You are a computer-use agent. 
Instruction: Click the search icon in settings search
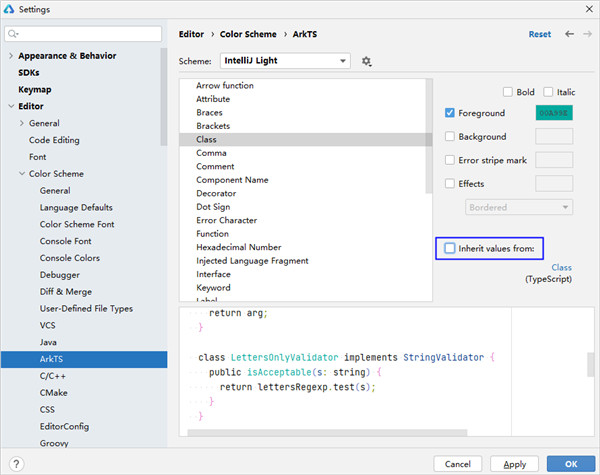19,34
